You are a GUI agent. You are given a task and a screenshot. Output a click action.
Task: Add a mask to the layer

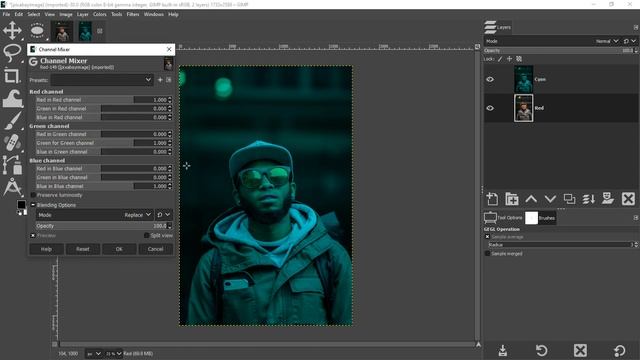608,199
